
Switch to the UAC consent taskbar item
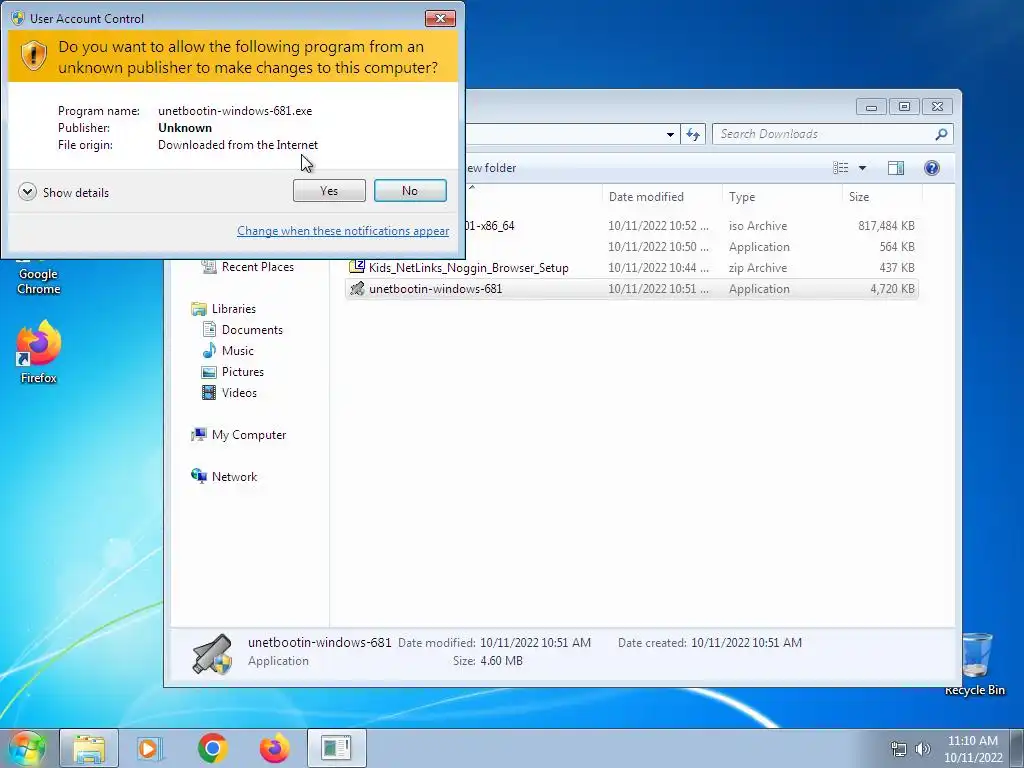tap(337, 748)
